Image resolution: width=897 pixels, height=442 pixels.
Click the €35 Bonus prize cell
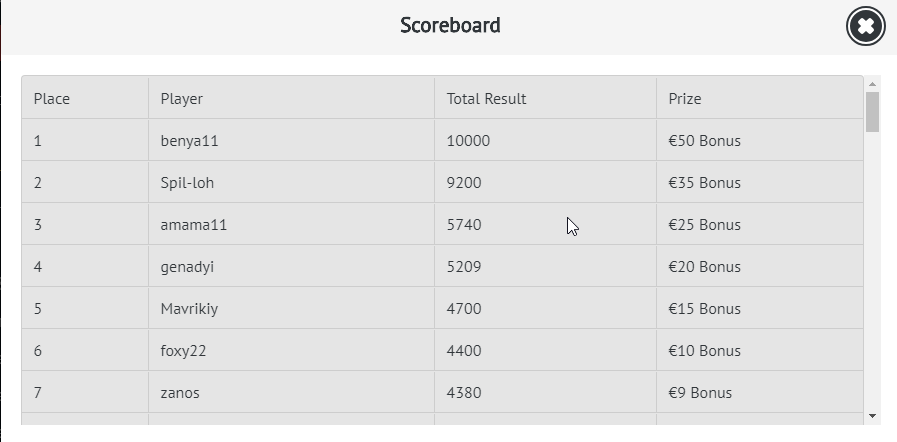click(x=705, y=183)
